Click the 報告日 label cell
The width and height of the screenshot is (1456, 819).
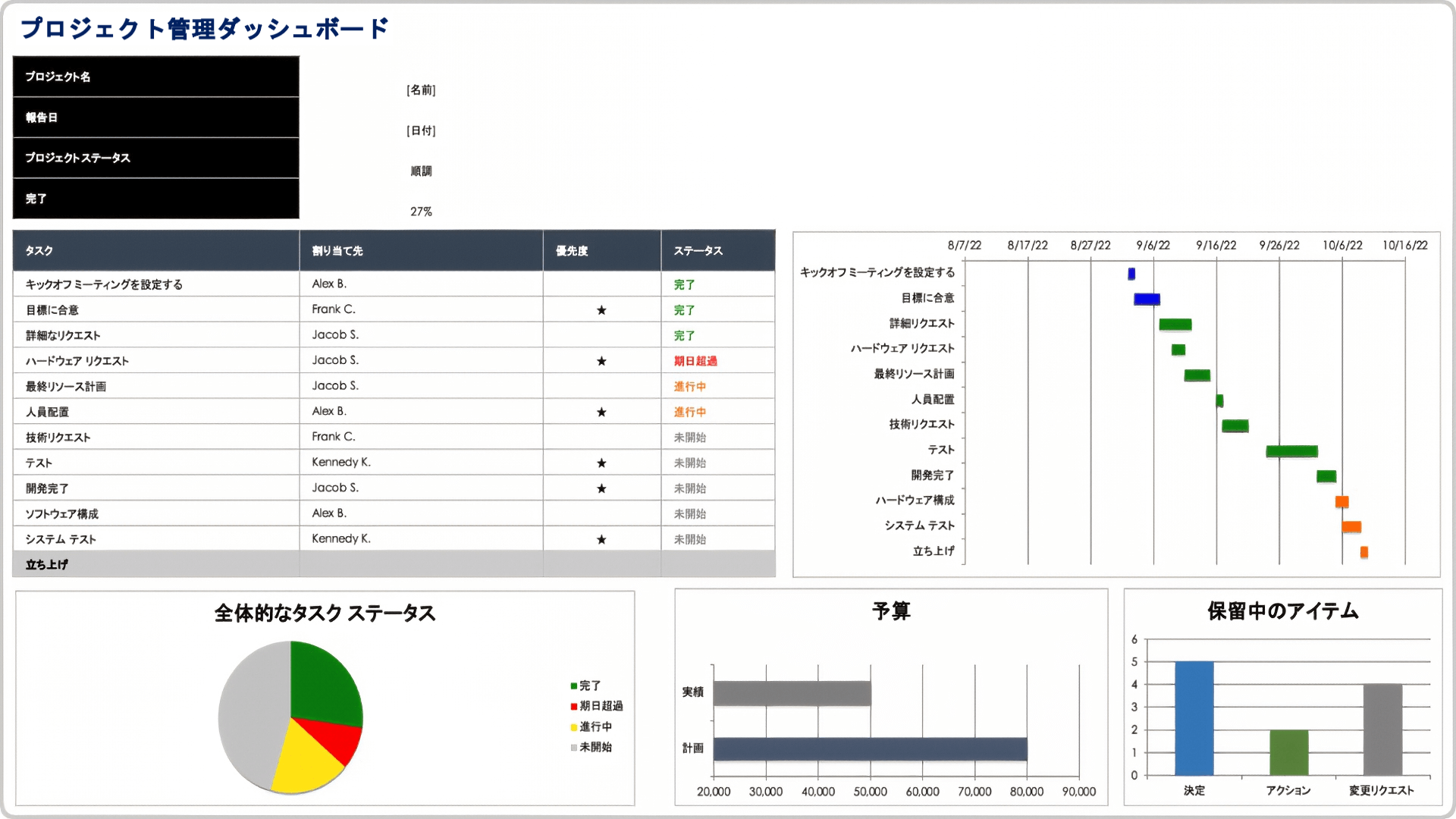(156, 118)
